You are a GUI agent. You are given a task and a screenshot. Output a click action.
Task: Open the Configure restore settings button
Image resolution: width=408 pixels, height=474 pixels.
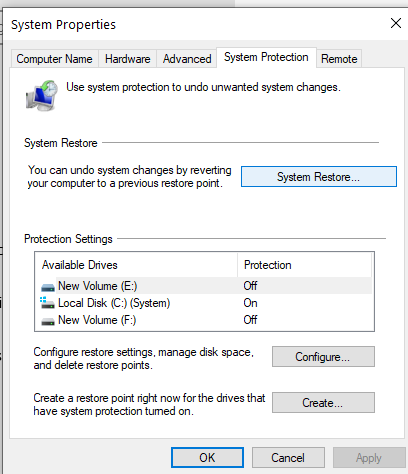click(323, 357)
